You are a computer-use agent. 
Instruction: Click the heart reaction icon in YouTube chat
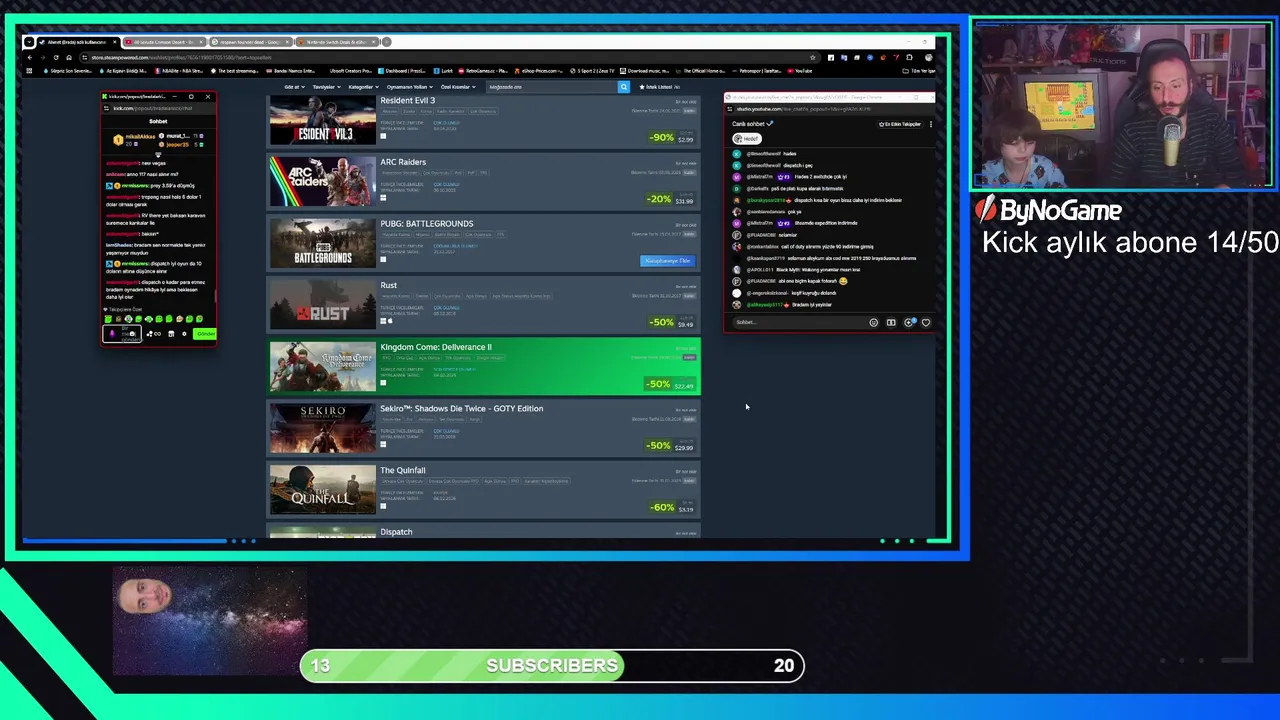pos(926,322)
